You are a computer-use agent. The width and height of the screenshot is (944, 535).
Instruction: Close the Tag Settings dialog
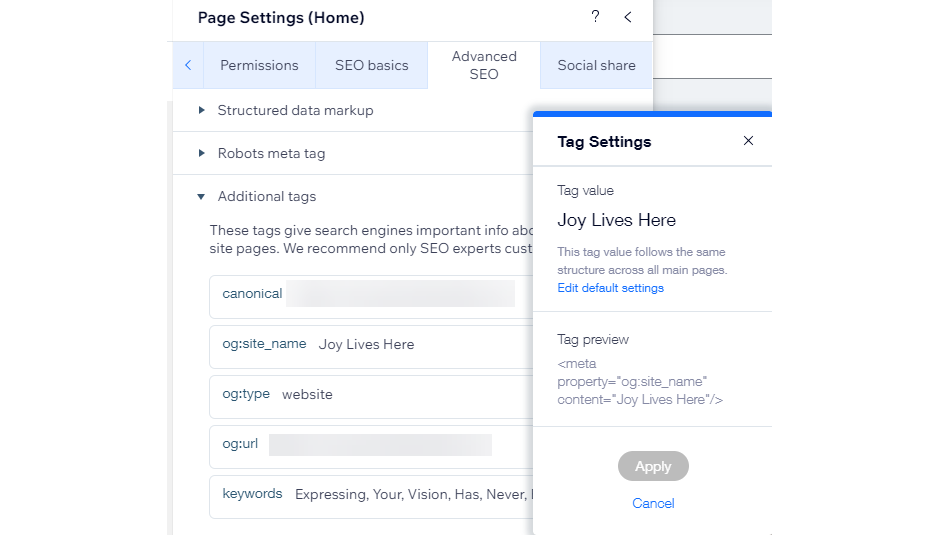(748, 141)
